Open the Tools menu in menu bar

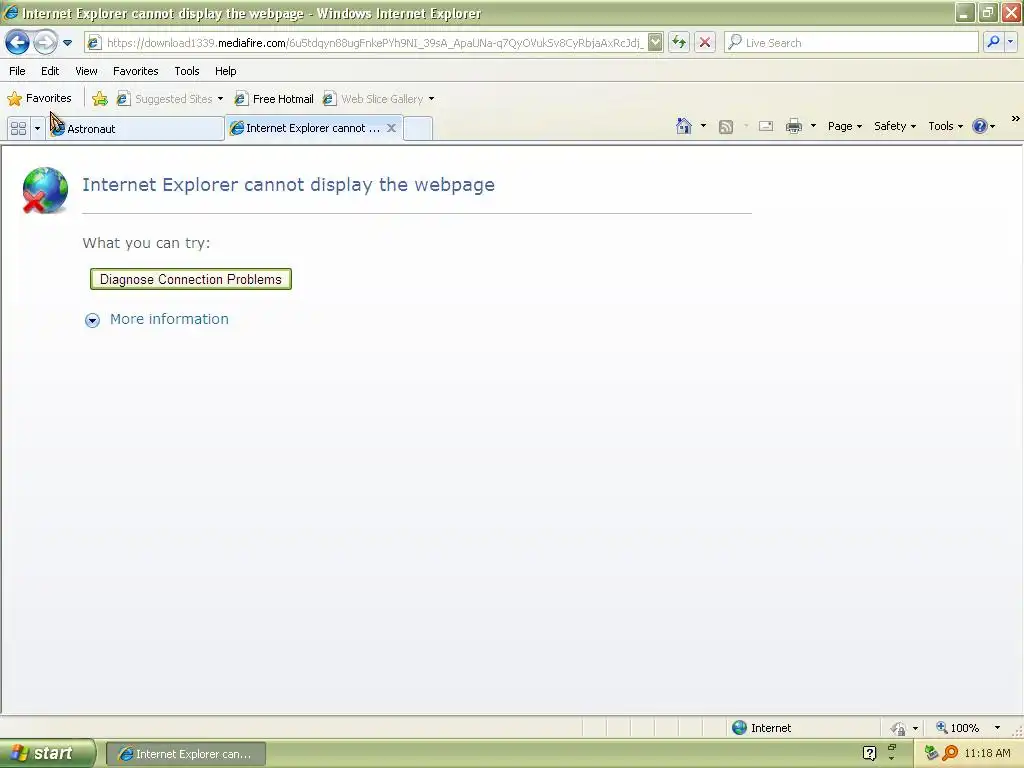pos(187,71)
